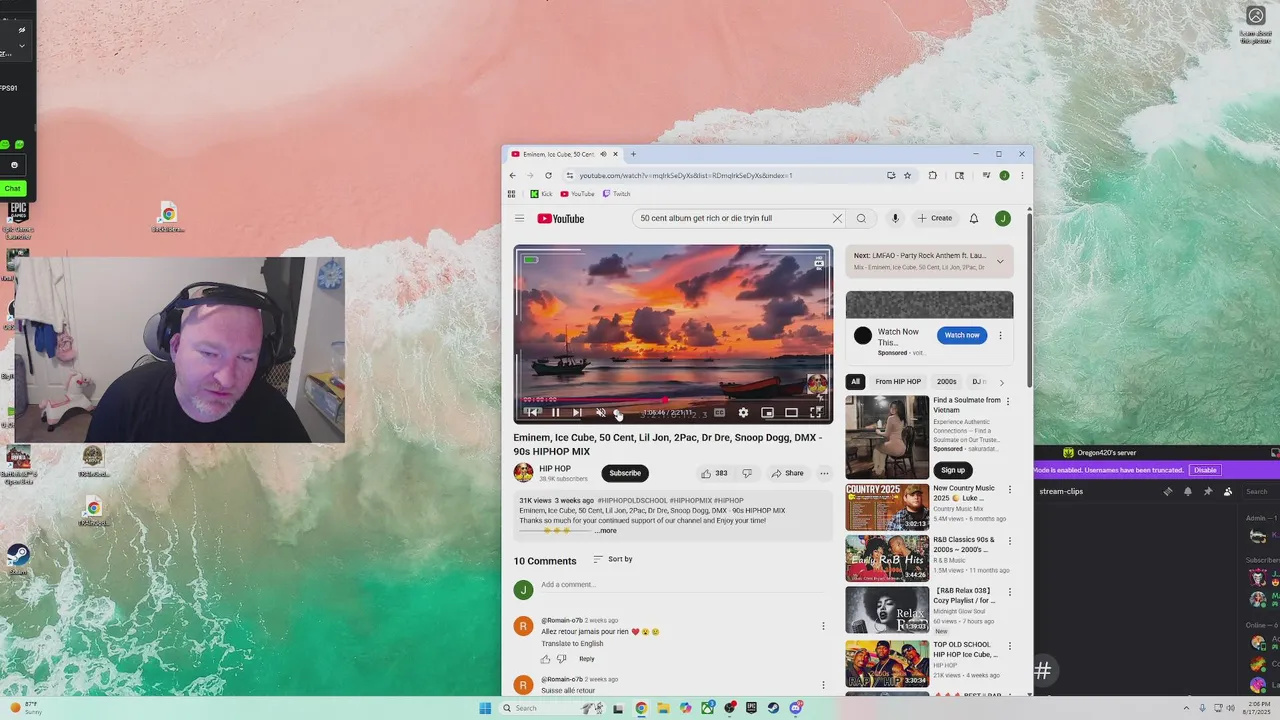Clear the YouTube search box text
The width and height of the screenshot is (1280, 720).
(837, 218)
